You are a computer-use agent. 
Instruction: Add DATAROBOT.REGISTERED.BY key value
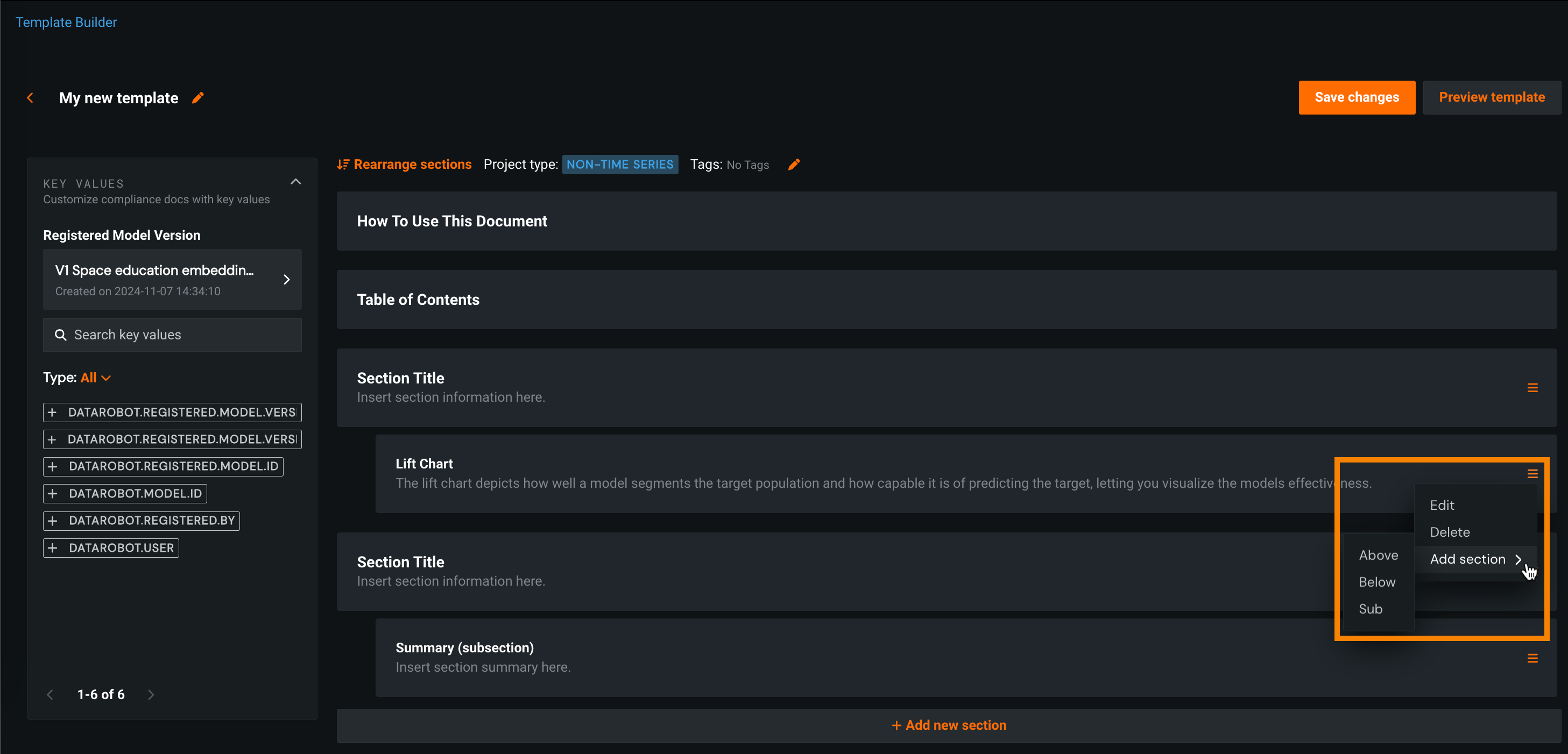click(141, 521)
